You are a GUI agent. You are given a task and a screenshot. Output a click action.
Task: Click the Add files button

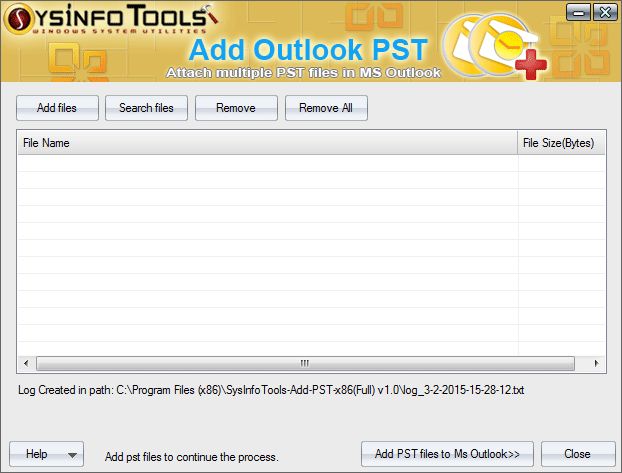57,108
